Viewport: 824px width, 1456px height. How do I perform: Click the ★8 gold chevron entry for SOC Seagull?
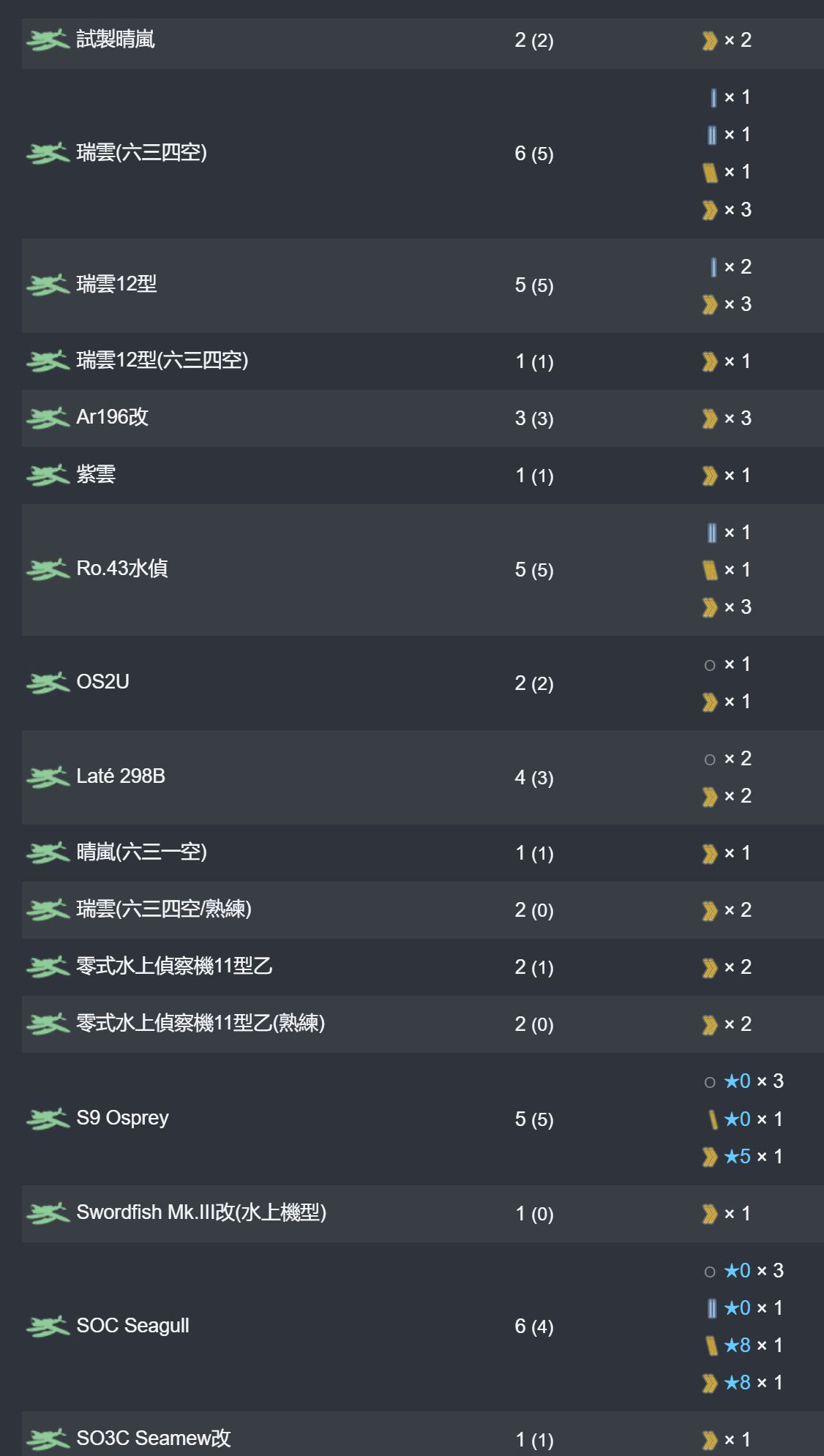(x=742, y=1383)
